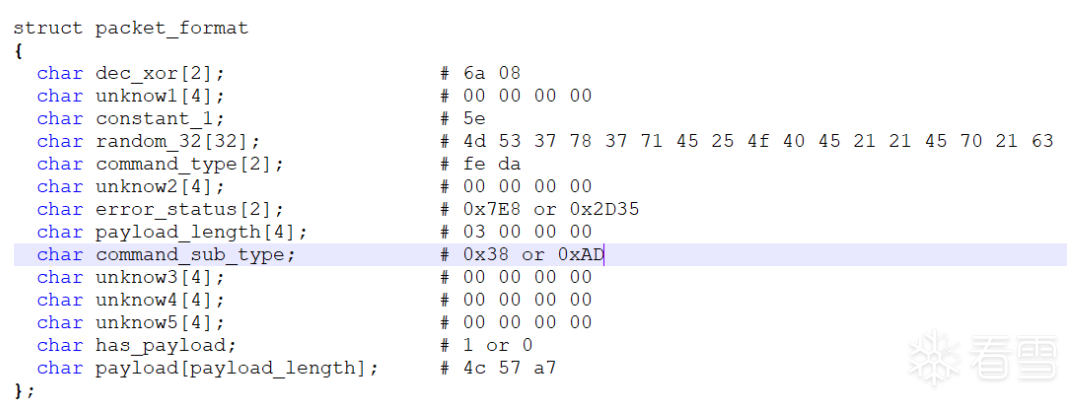Click the highlighted command_sub_type field
The width and height of the screenshot is (1079, 410).
[x=195, y=255]
